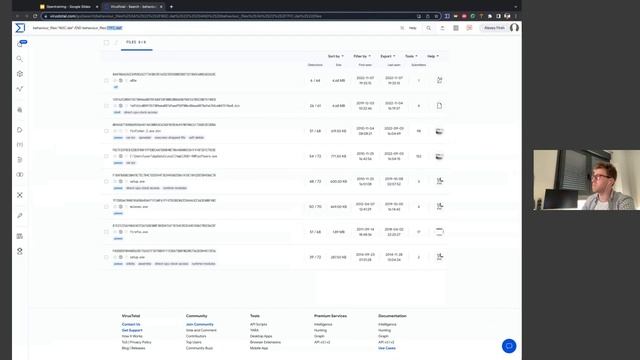The height and width of the screenshot is (360, 640).
Task: Open the Join Community footer link
Action: point(200,324)
